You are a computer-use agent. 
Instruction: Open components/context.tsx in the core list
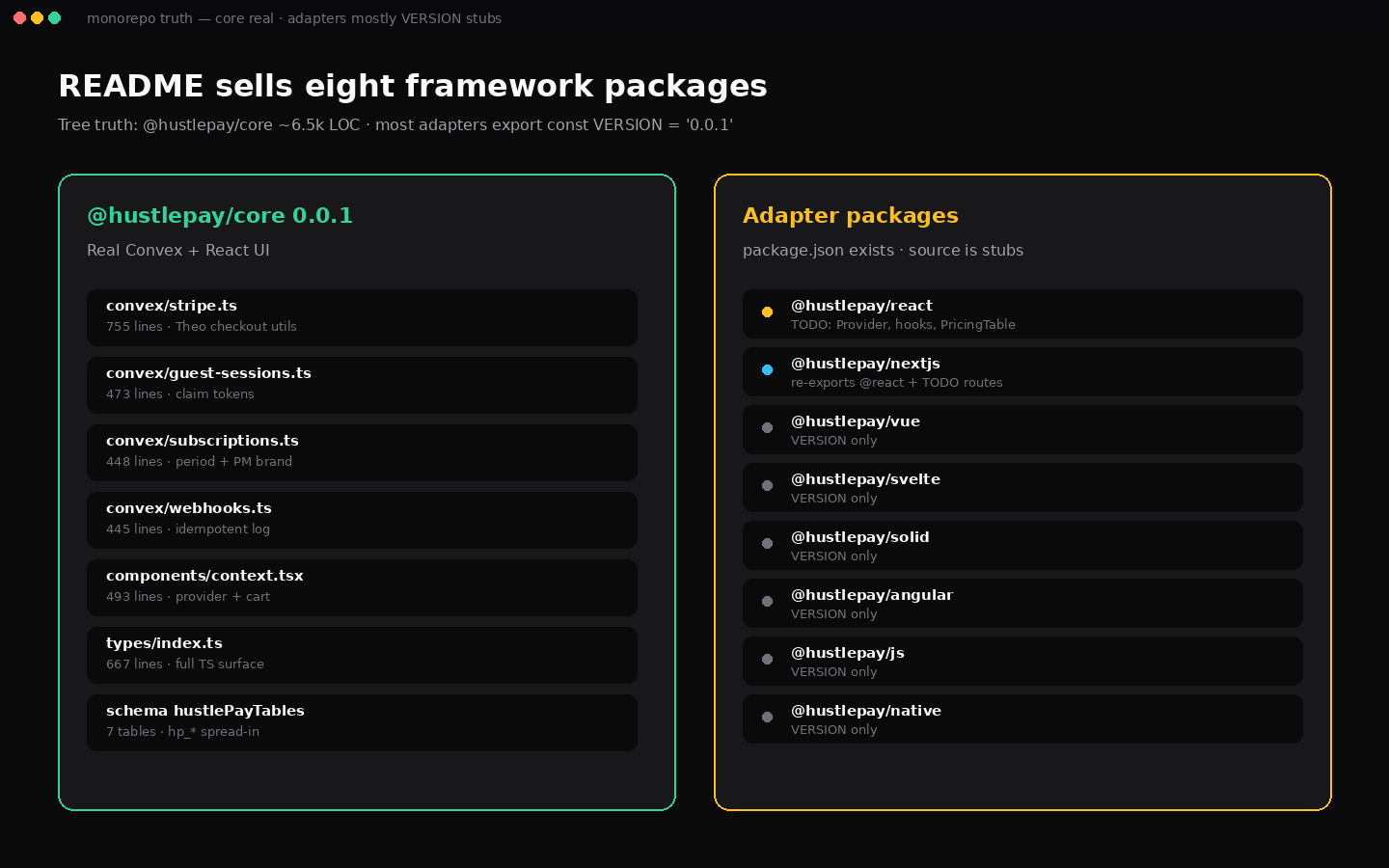[x=362, y=587]
